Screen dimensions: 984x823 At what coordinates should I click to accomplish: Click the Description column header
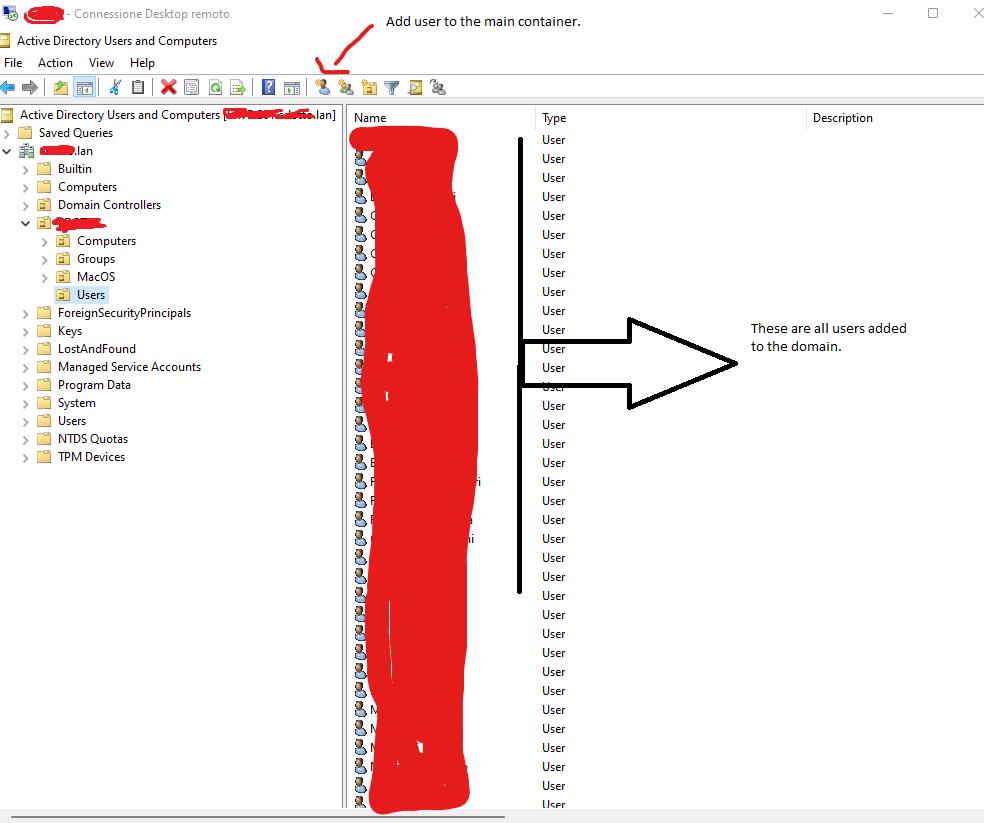tap(842, 118)
